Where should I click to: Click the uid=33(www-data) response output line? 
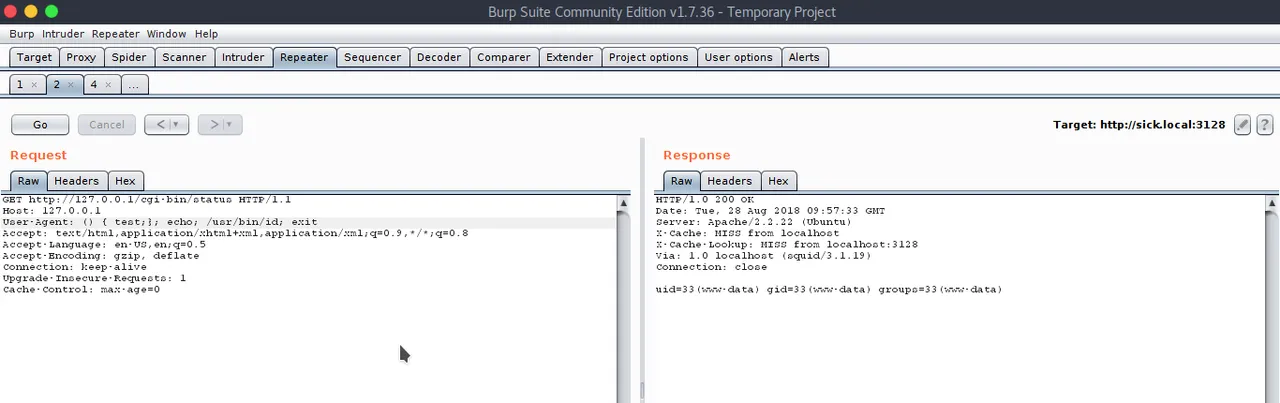pyautogui.click(x=829, y=289)
